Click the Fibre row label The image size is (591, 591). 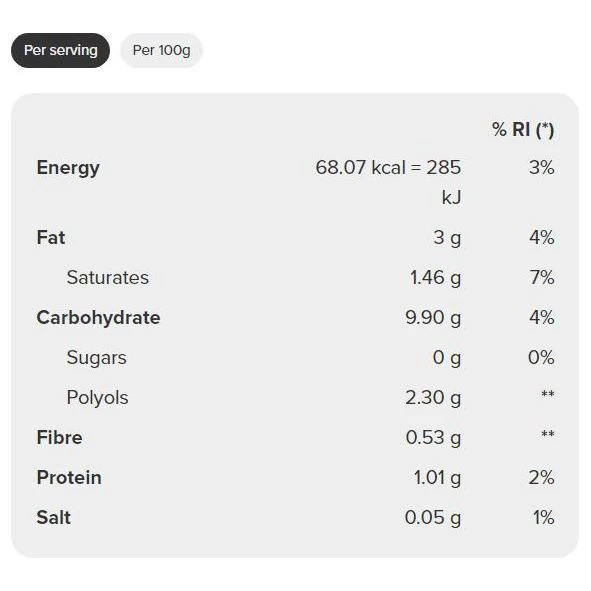60,437
